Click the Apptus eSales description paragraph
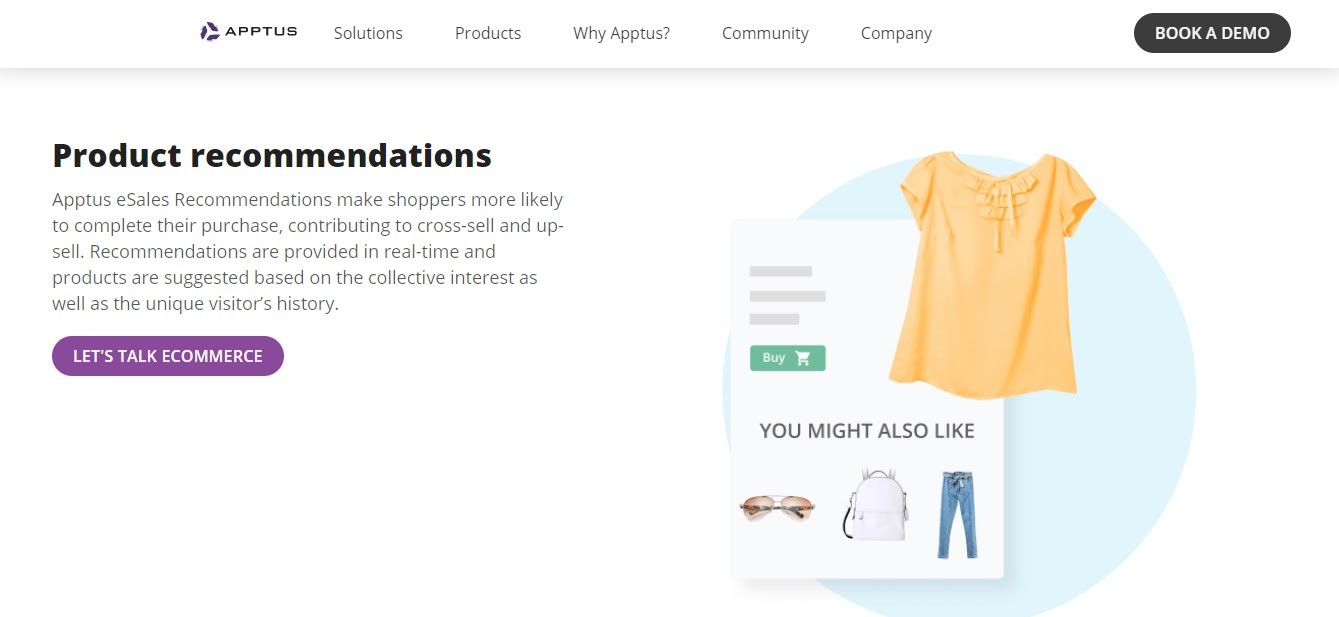The height and width of the screenshot is (617, 1339). pos(308,252)
